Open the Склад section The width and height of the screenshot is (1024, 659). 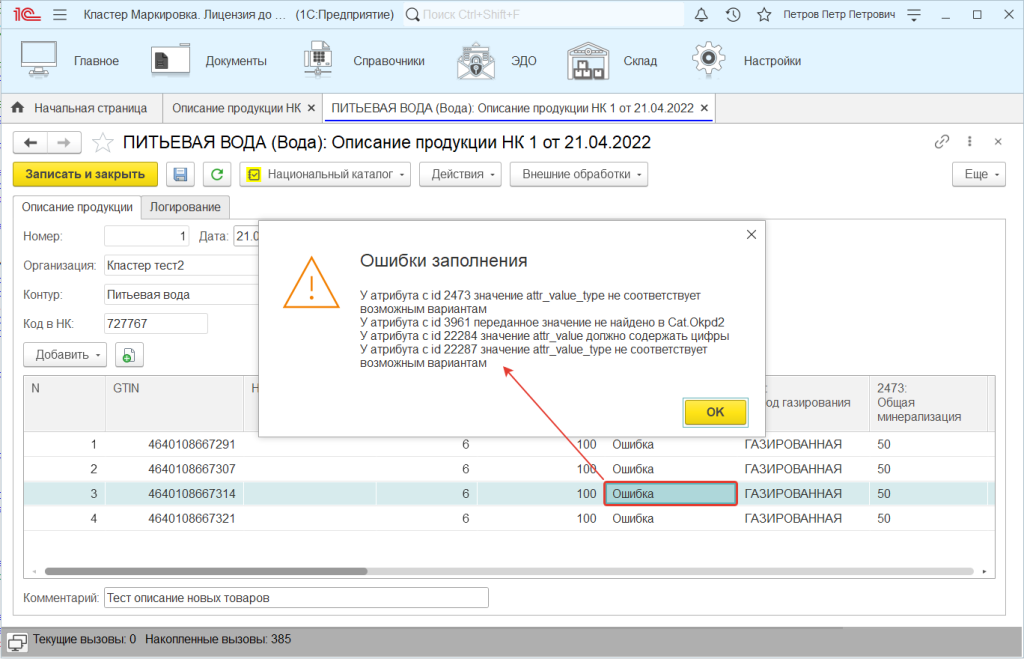coord(612,60)
